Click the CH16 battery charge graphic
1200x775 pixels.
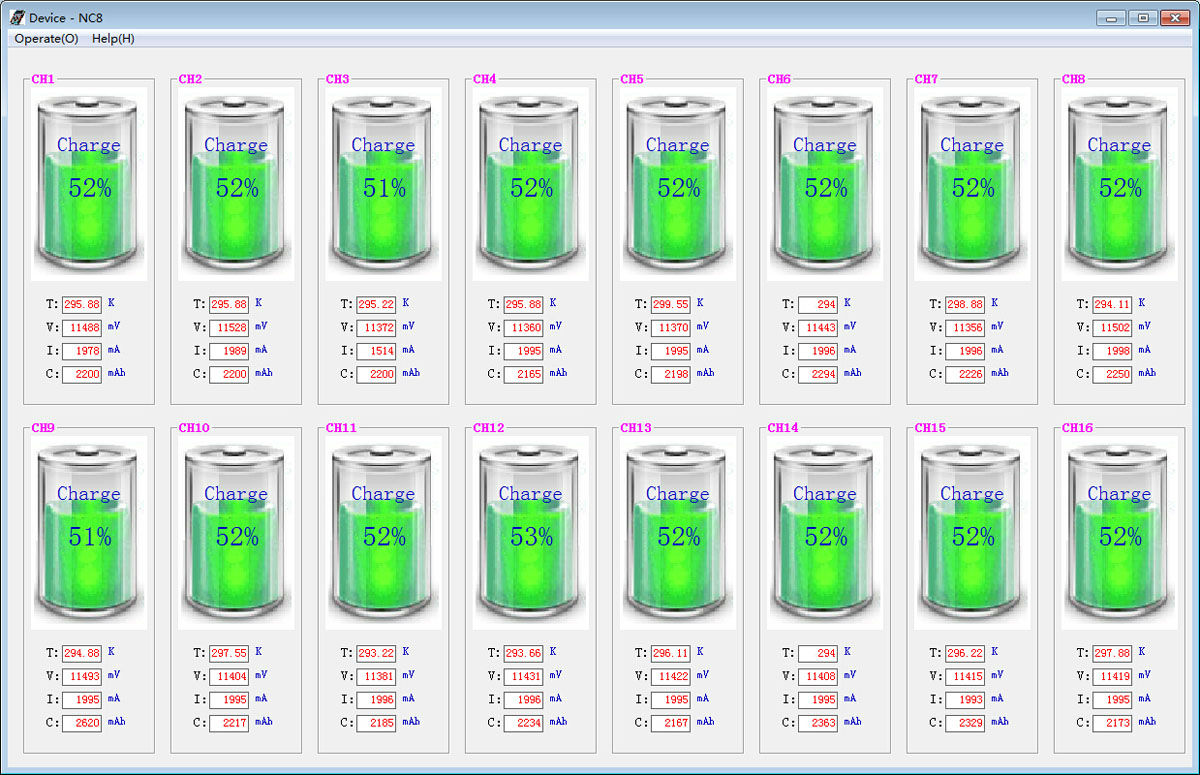click(x=1119, y=532)
